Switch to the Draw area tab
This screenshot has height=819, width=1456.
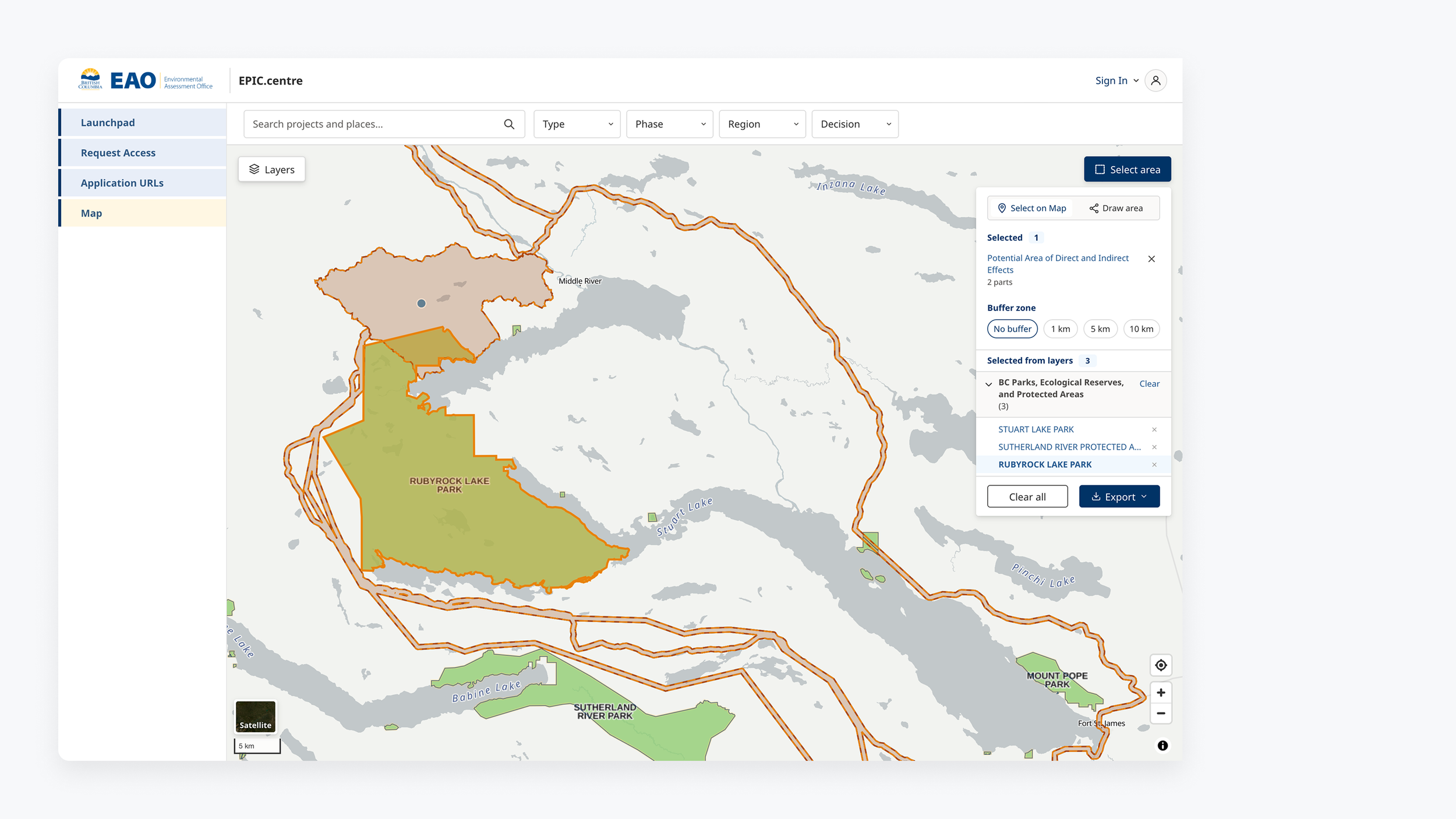[1116, 208]
